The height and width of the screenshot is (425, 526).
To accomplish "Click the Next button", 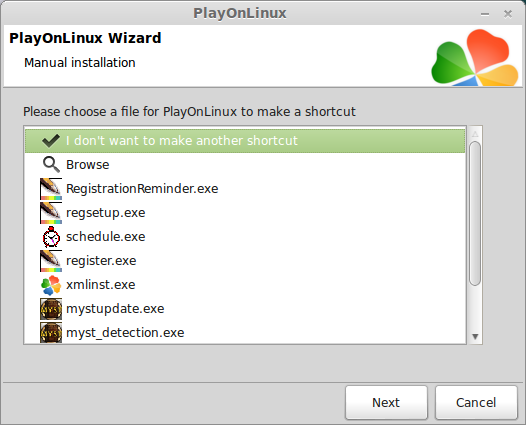I will [x=386, y=403].
